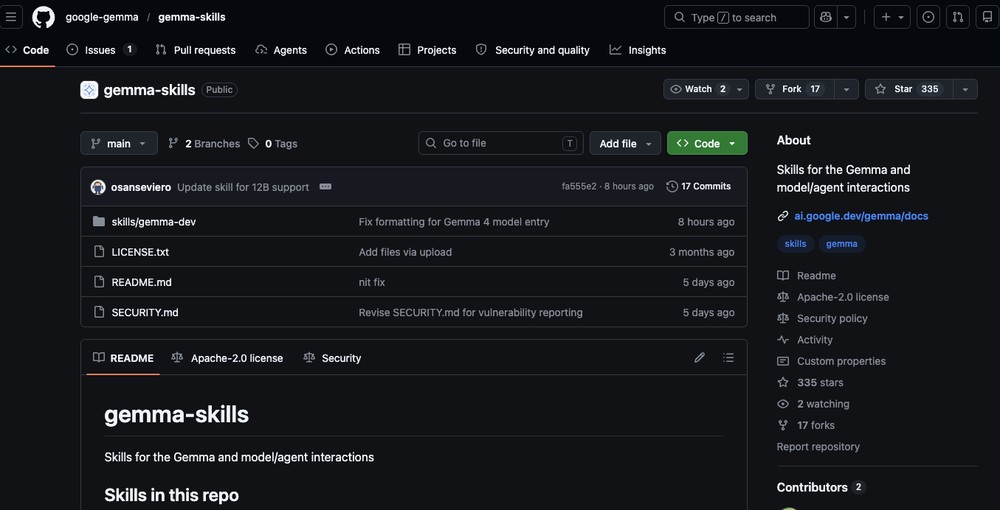Open commit message nit fix

click(x=372, y=282)
